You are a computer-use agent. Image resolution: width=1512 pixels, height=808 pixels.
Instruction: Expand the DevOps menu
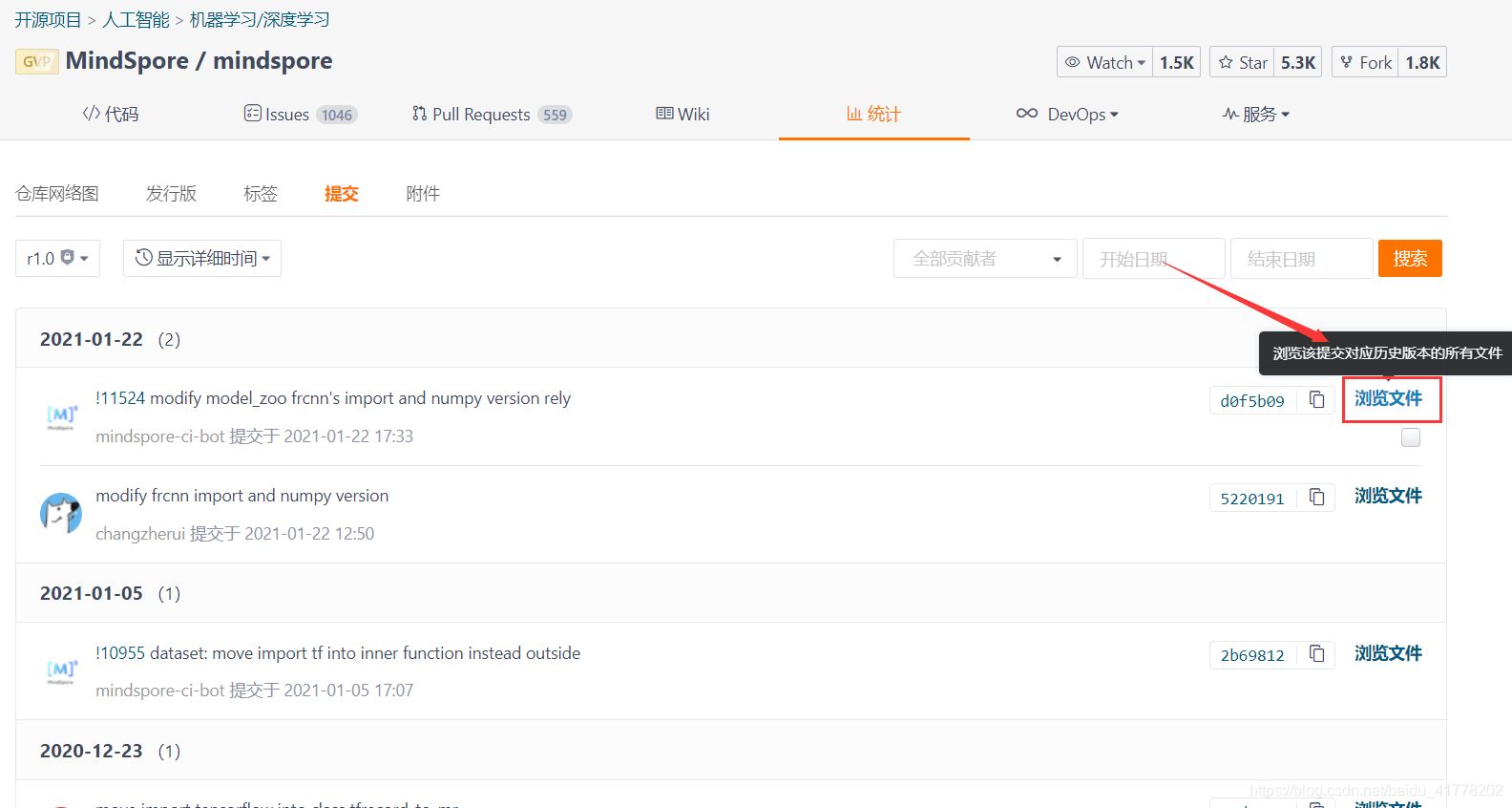[x=1067, y=115]
